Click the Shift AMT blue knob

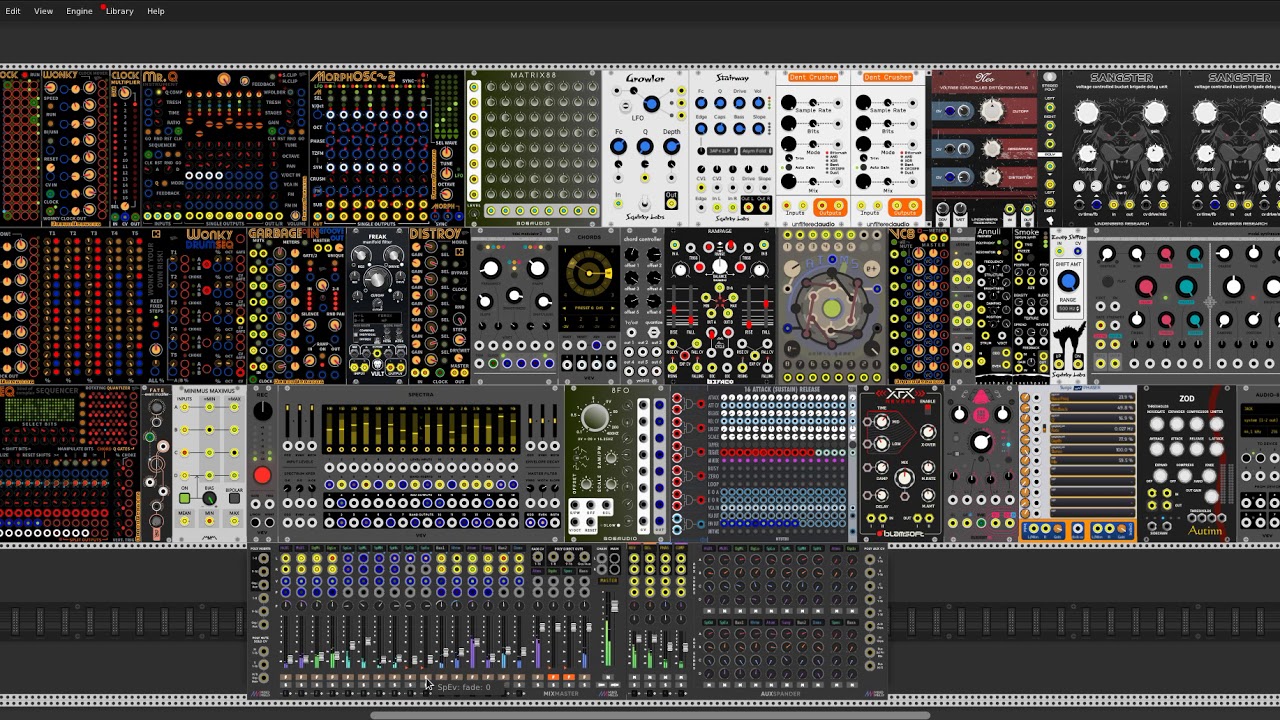coord(1068,282)
